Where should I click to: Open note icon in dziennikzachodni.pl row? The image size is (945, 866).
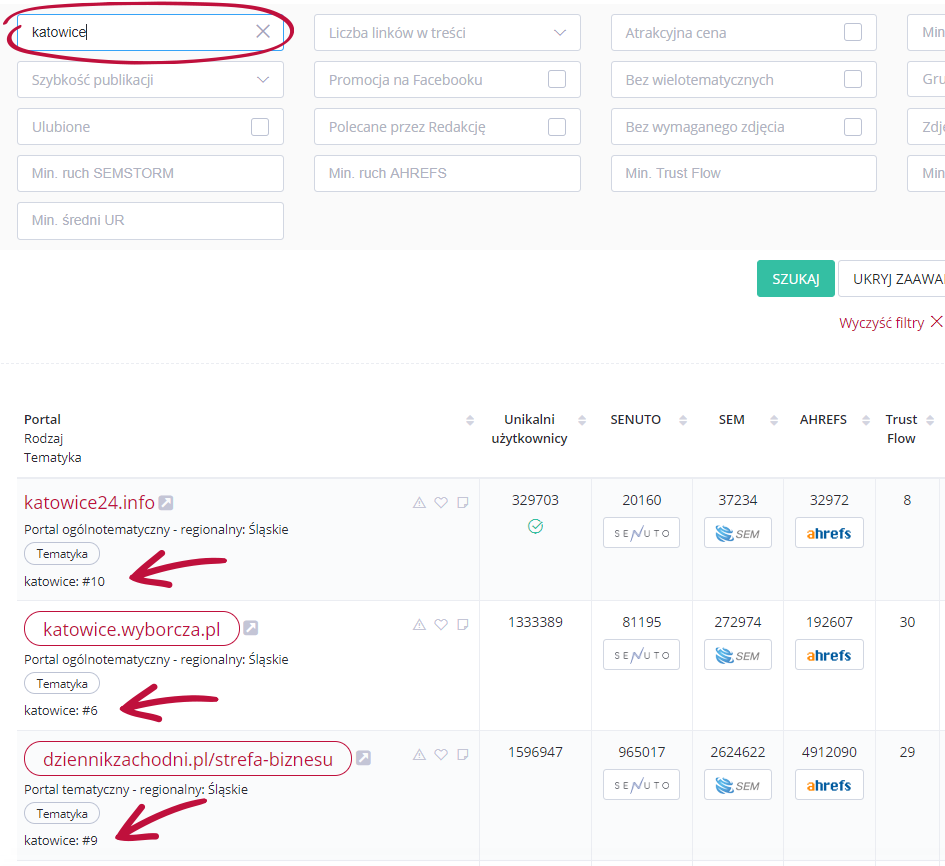463,754
